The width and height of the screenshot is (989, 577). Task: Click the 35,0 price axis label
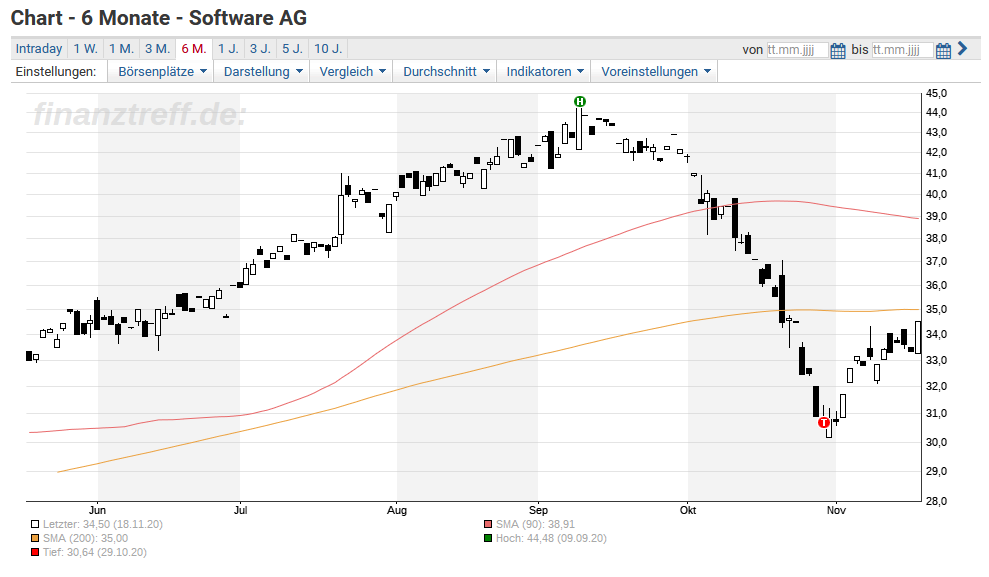(936, 309)
